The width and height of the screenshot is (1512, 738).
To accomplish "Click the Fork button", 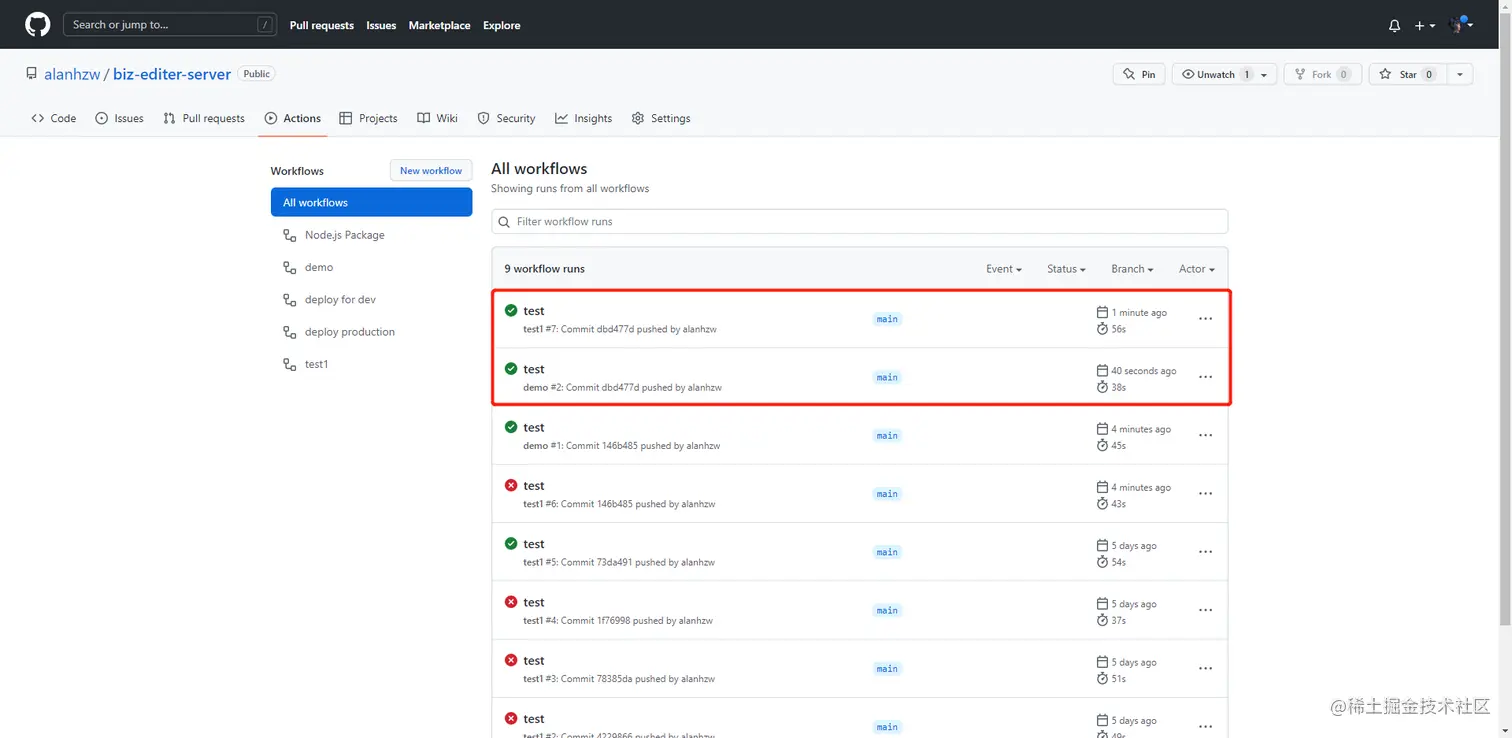I will [x=1323, y=74].
